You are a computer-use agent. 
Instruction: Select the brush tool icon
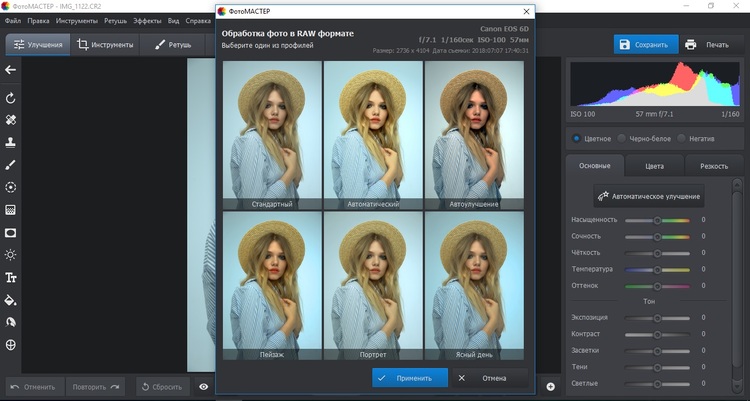(11, 164)
